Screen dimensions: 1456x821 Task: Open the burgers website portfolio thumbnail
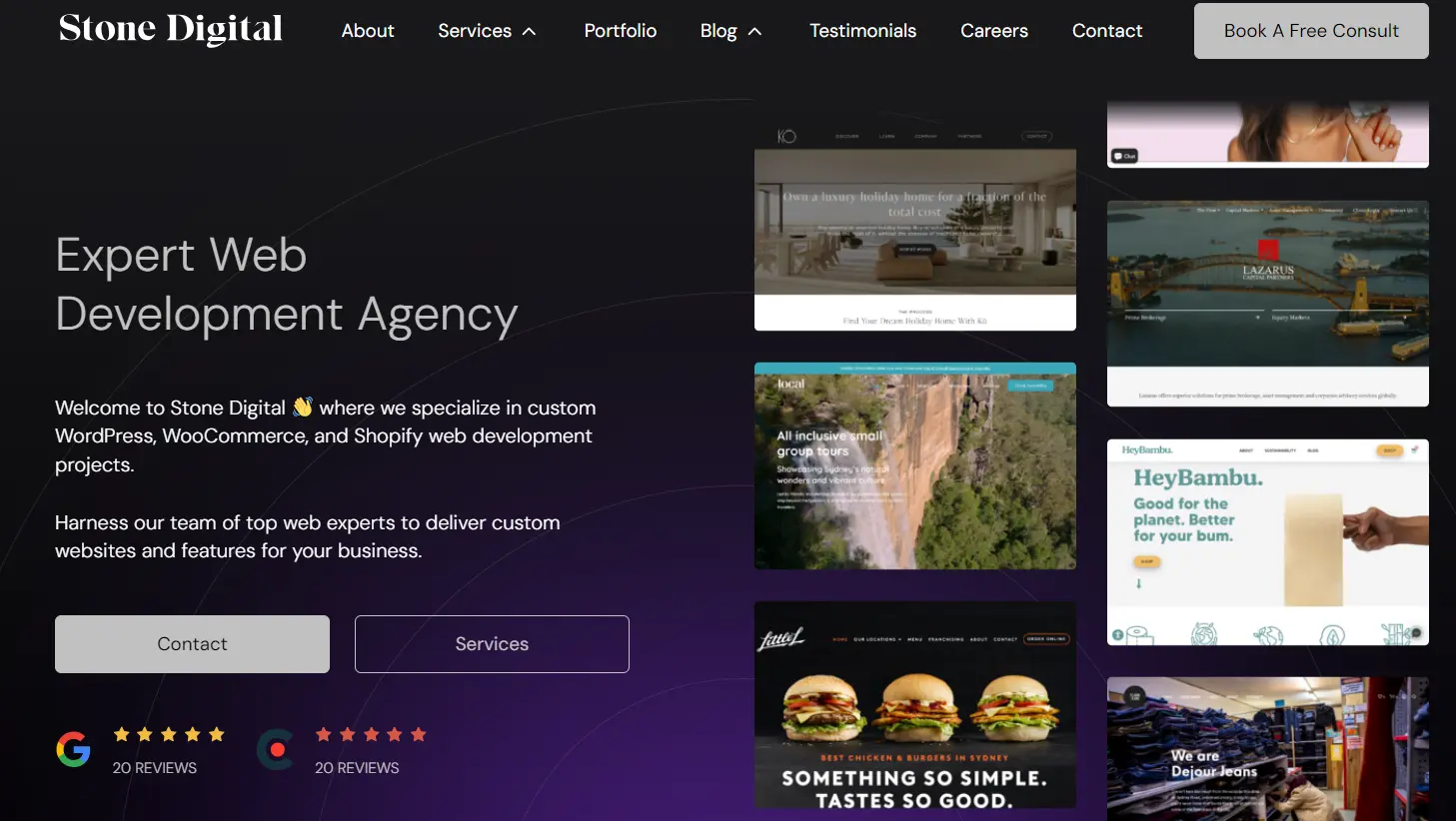(915, 705)
